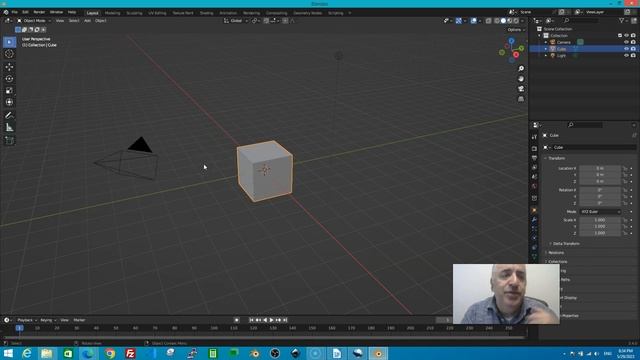This screenshot has height=360, width=640.
Task: Open the Tool properties tab
Action: (534, 137)
